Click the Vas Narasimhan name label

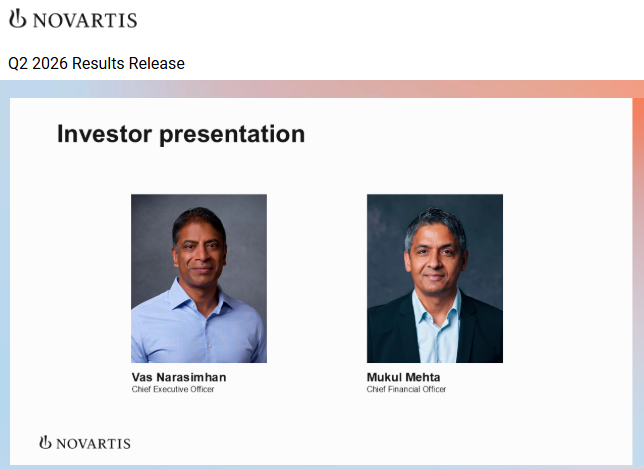pyautogui.click(x=179, y=377)
